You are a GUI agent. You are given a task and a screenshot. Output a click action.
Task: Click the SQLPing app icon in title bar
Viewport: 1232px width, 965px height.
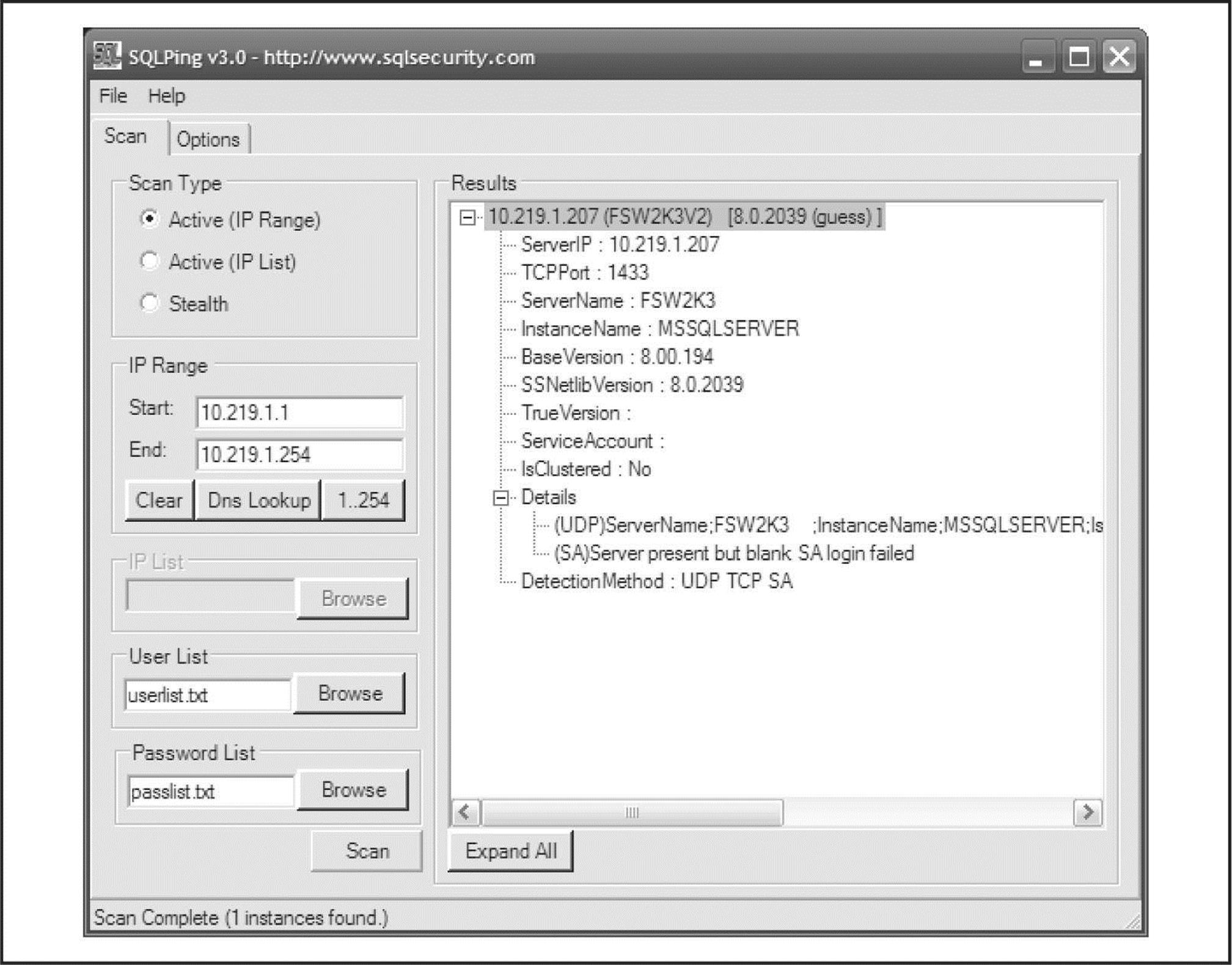tap(107, 56)
